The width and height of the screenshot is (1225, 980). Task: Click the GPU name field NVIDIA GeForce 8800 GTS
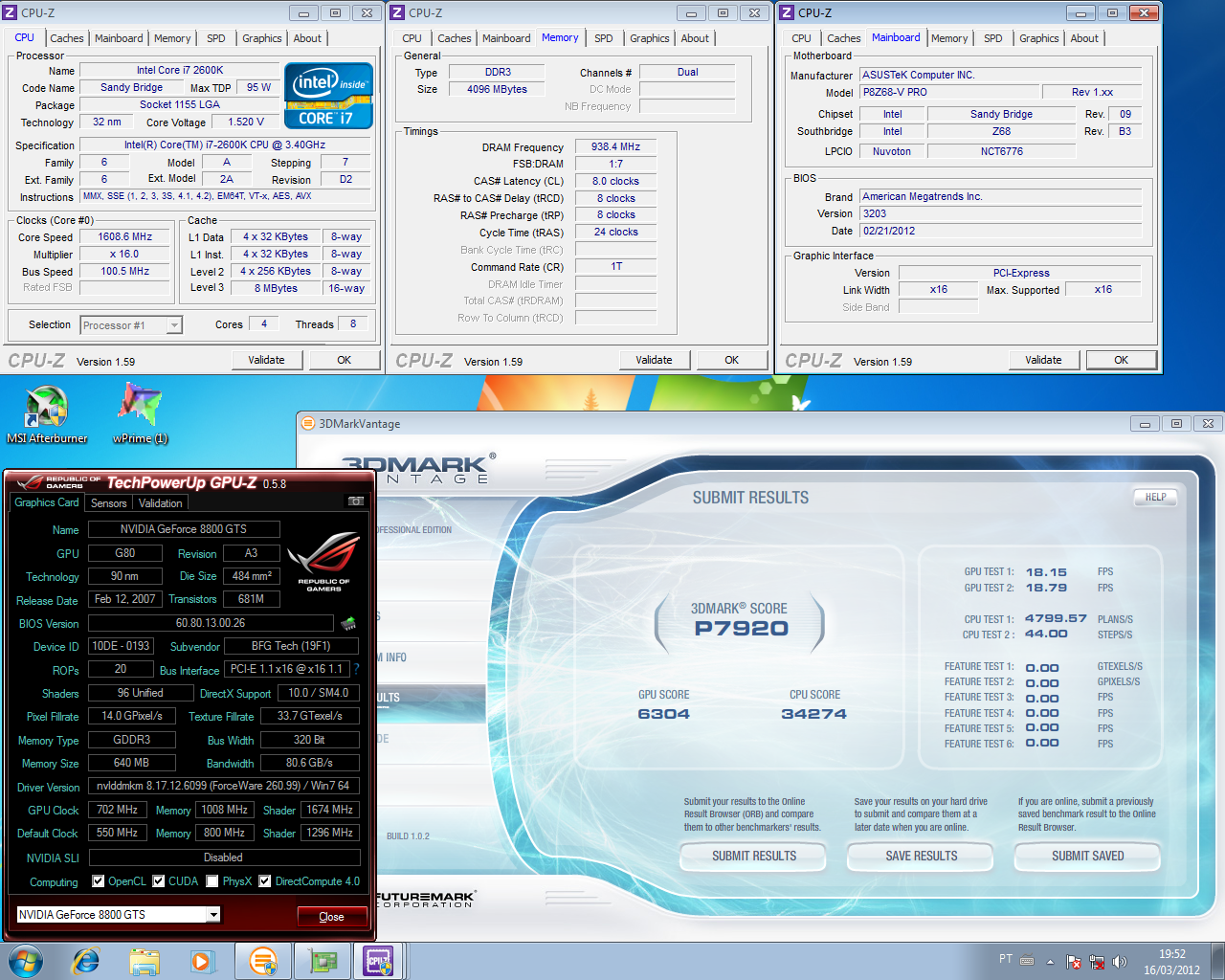[184, 529]
